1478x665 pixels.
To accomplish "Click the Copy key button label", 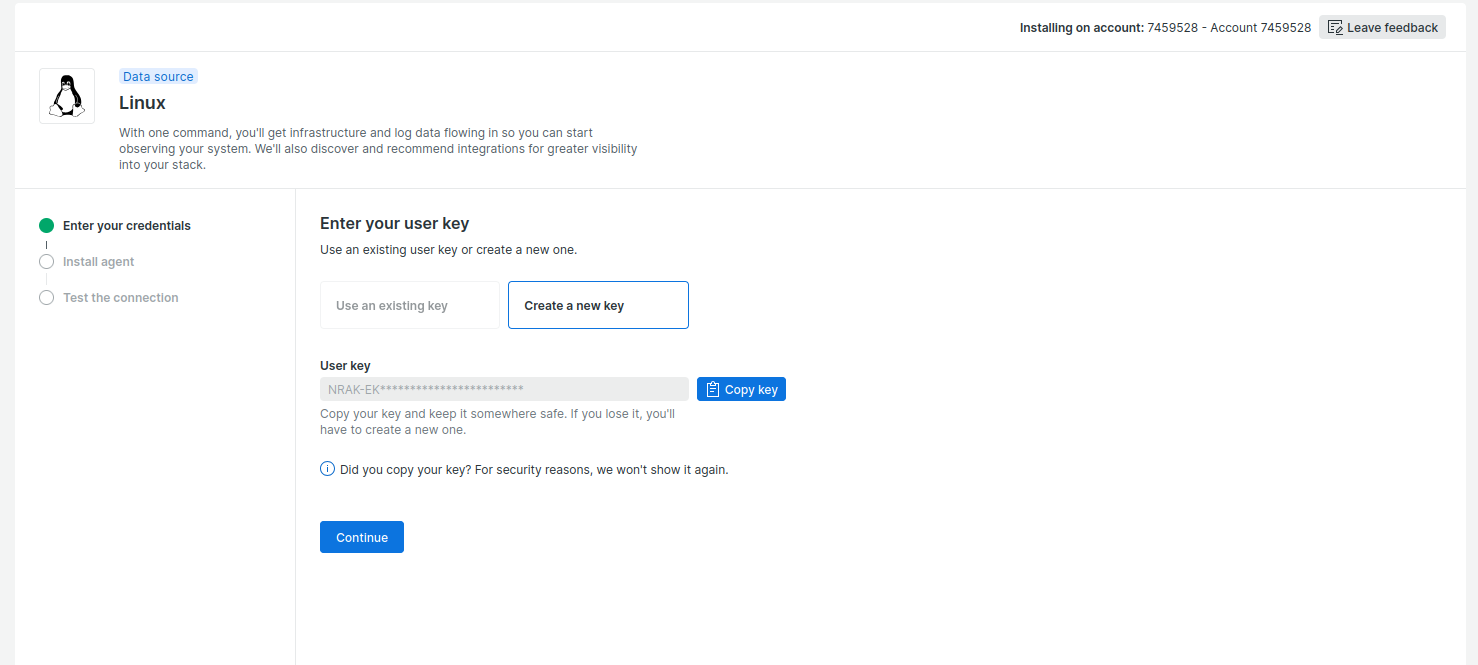I will tap(751, 390).
